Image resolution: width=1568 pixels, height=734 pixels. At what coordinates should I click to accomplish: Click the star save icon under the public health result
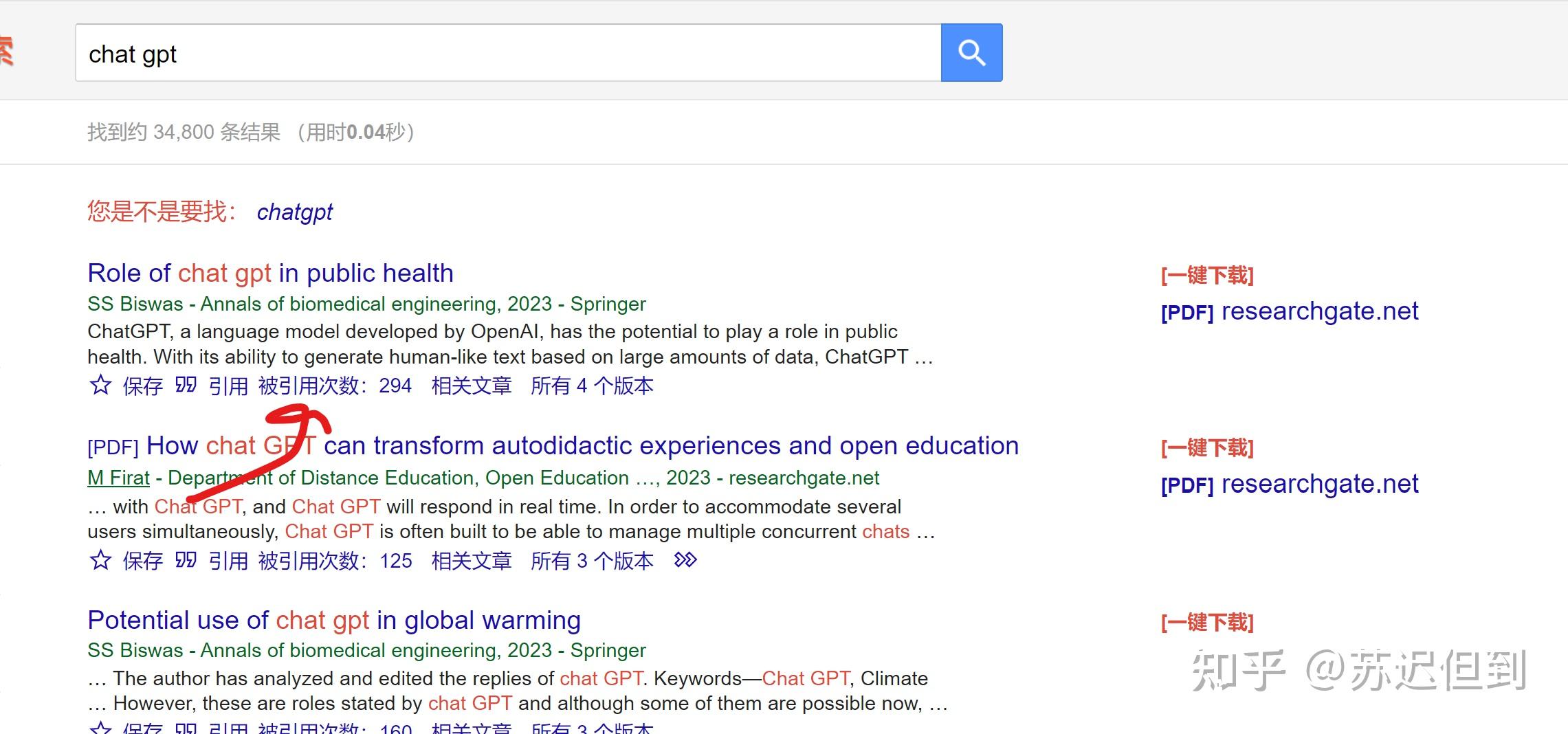tap(100, 386)
